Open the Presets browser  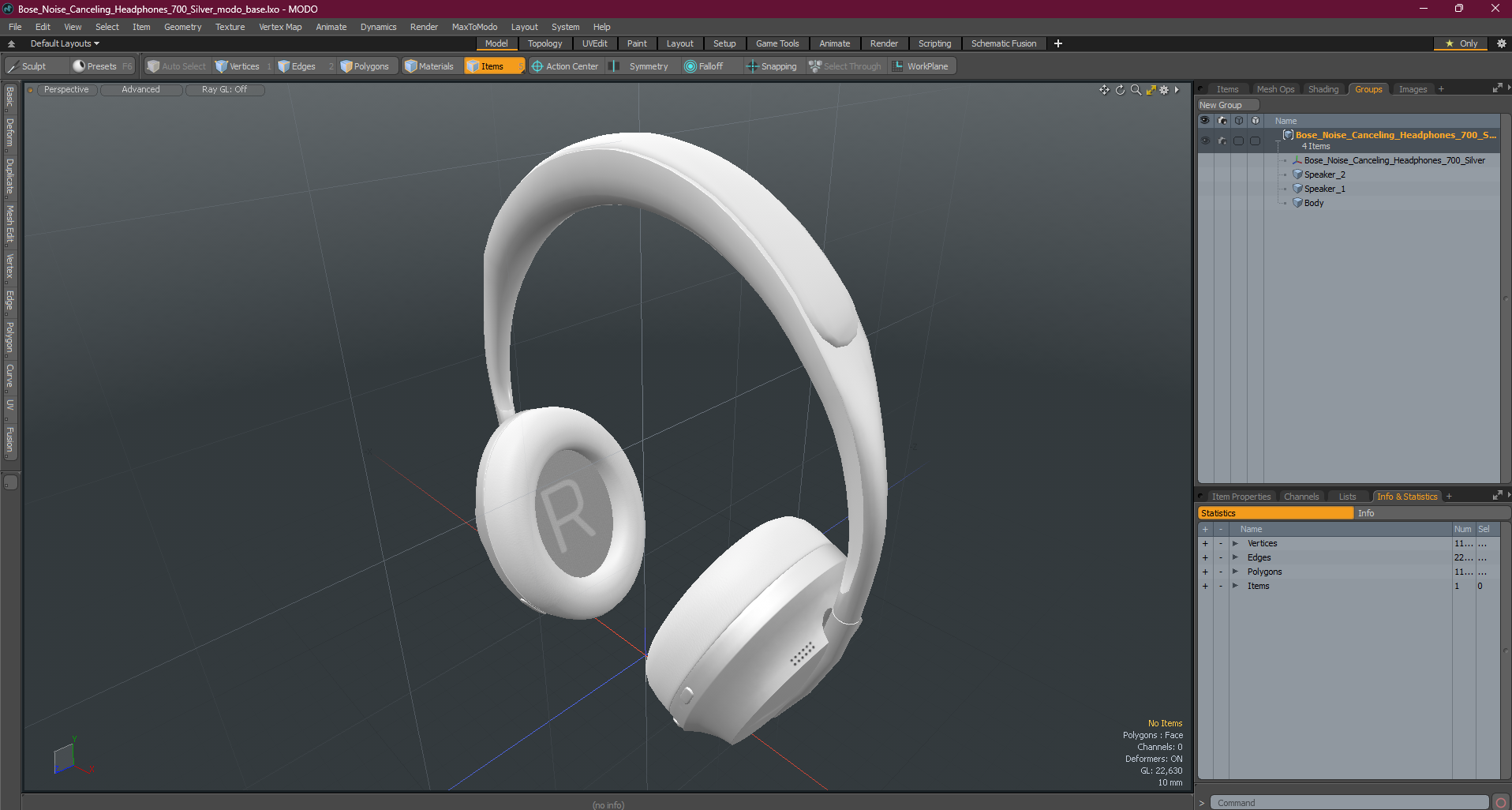(102, 66)
